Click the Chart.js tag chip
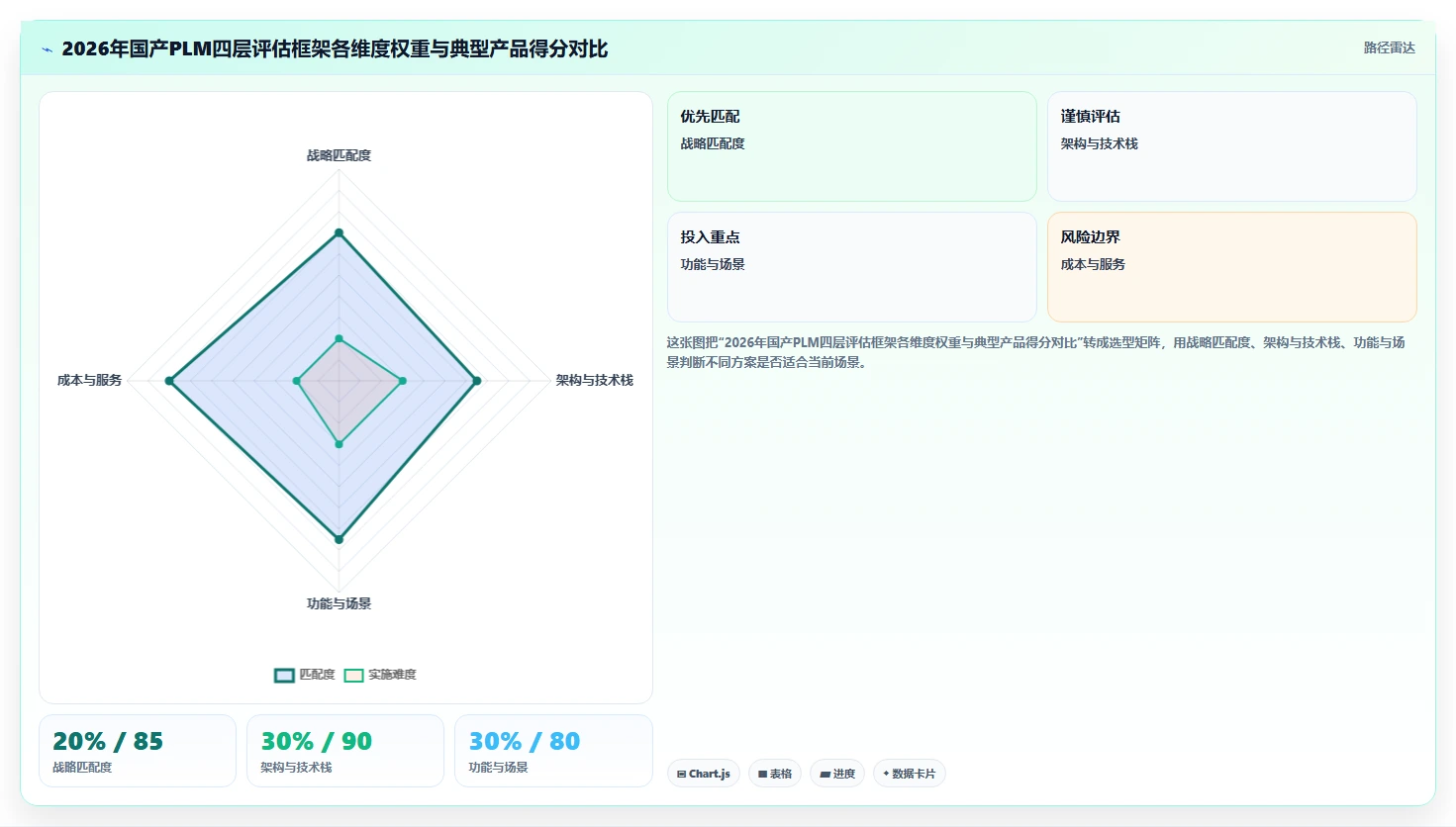The width and height of the screenshot is (1456, 827). 704,774
